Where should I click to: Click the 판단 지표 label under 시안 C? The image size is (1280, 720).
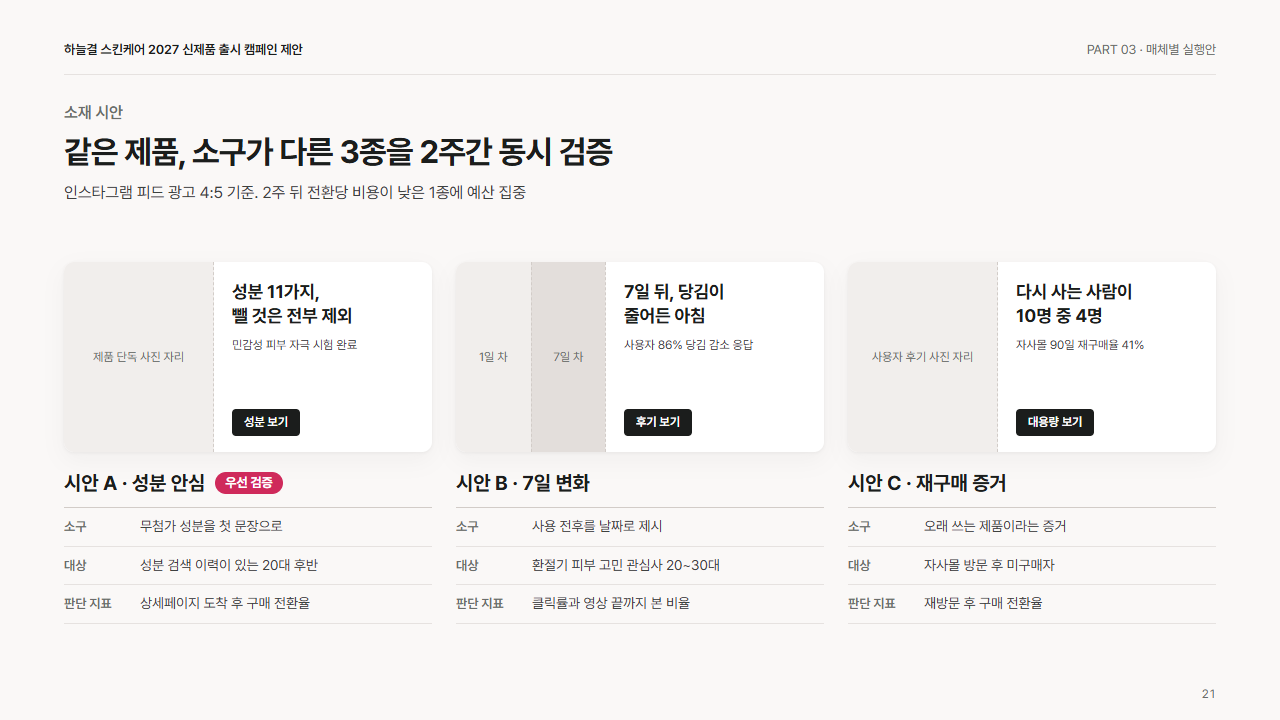[x=872, y=603]
